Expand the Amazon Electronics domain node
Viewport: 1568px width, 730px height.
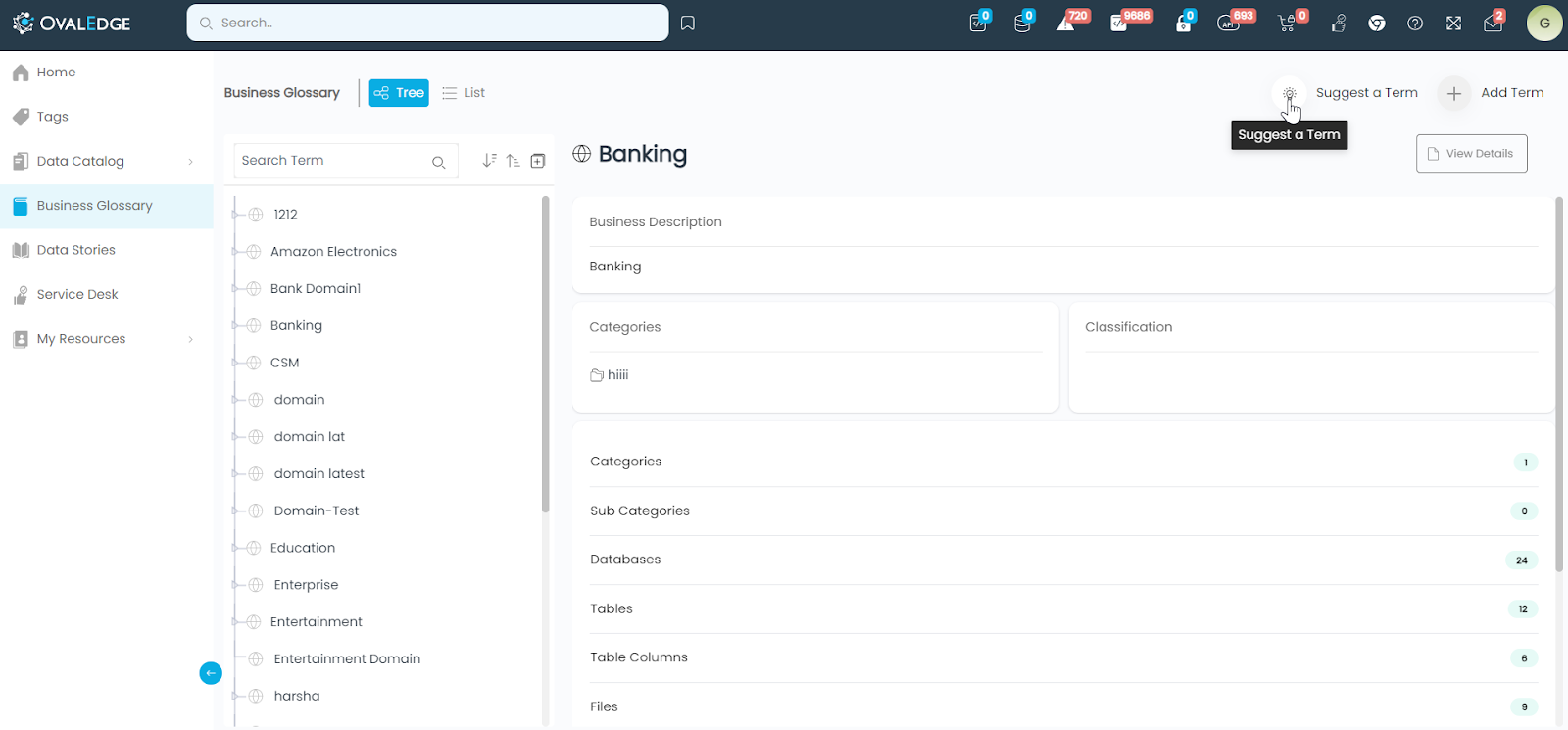coord(235,252)
